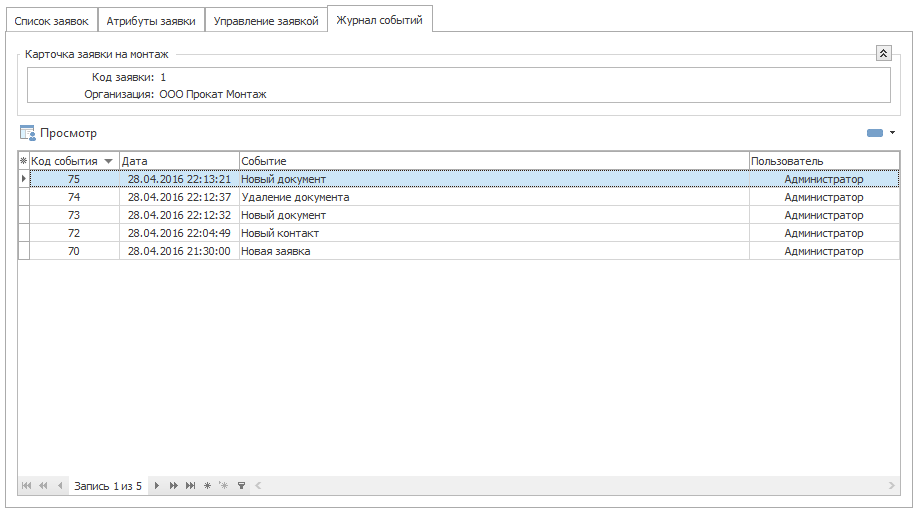The image size is (916, 513).
Task: Click date 28.04.2016 21:30:00
Action: pyautogui.click(x=179, y=251)
